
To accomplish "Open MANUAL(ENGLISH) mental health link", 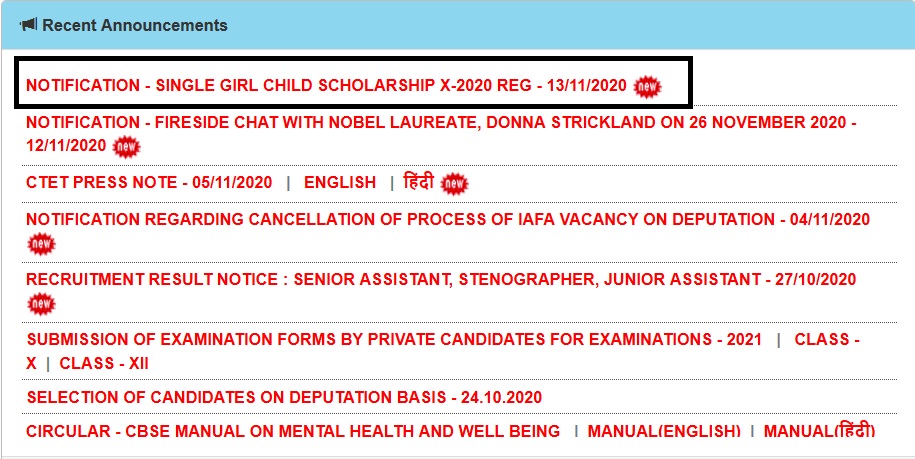I will (x=664, y=432).
